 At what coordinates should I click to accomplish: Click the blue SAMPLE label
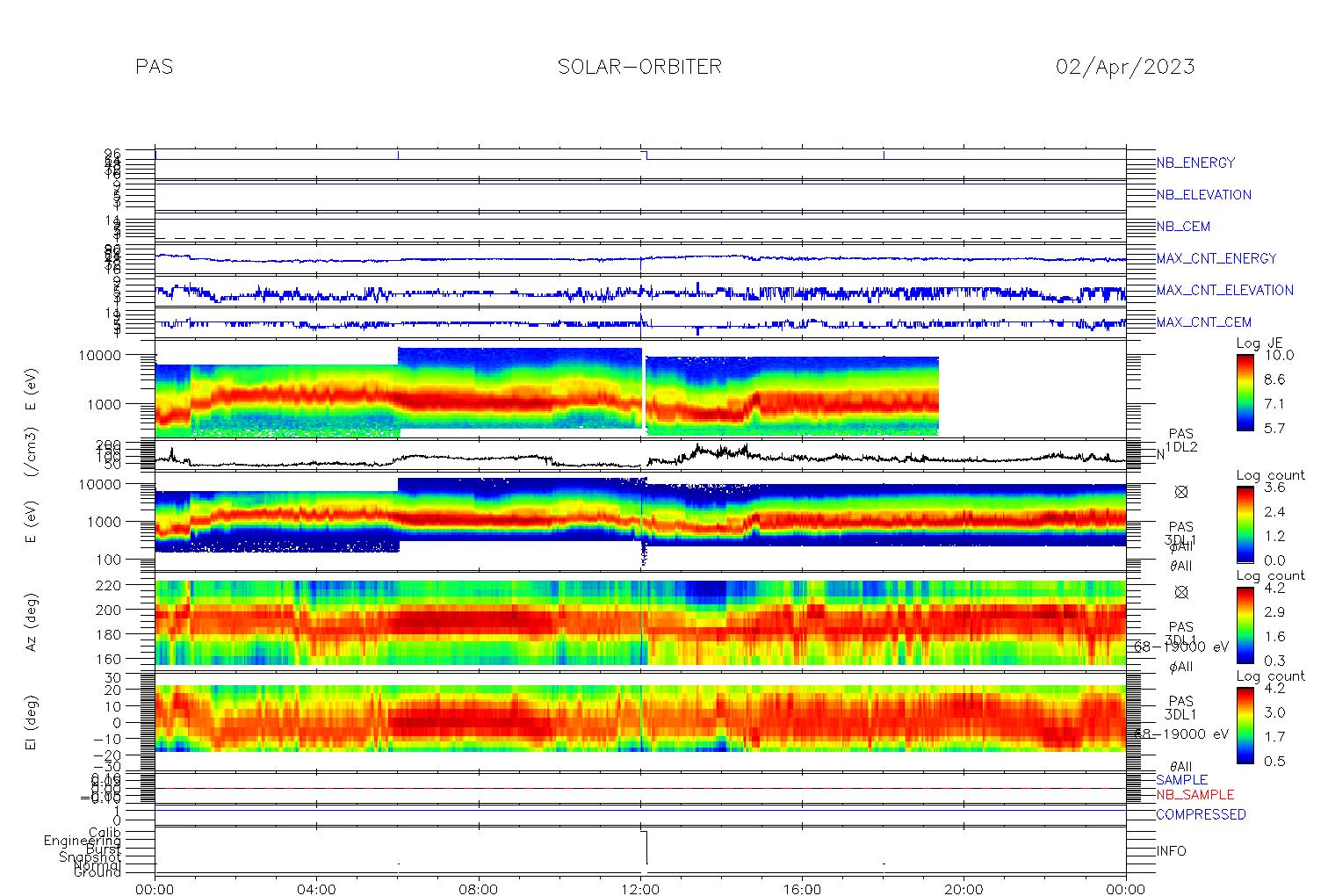pyautogui.click(x=1181, y=780)
